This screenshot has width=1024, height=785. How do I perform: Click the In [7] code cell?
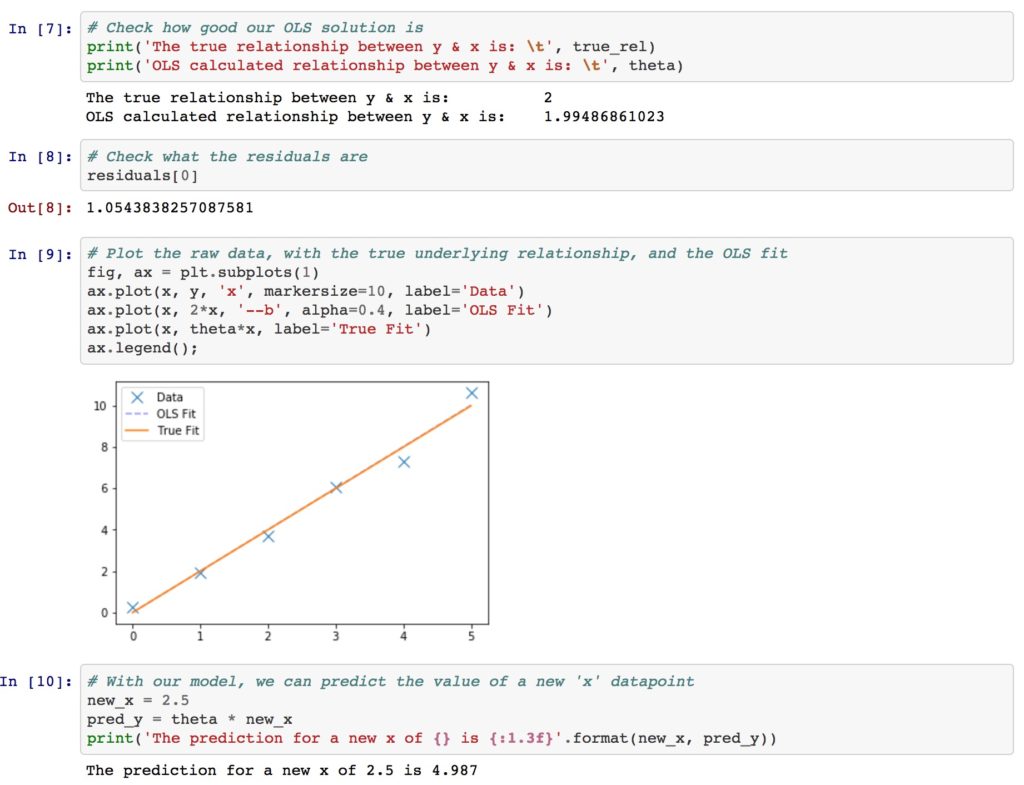click(x=547, y=46)
